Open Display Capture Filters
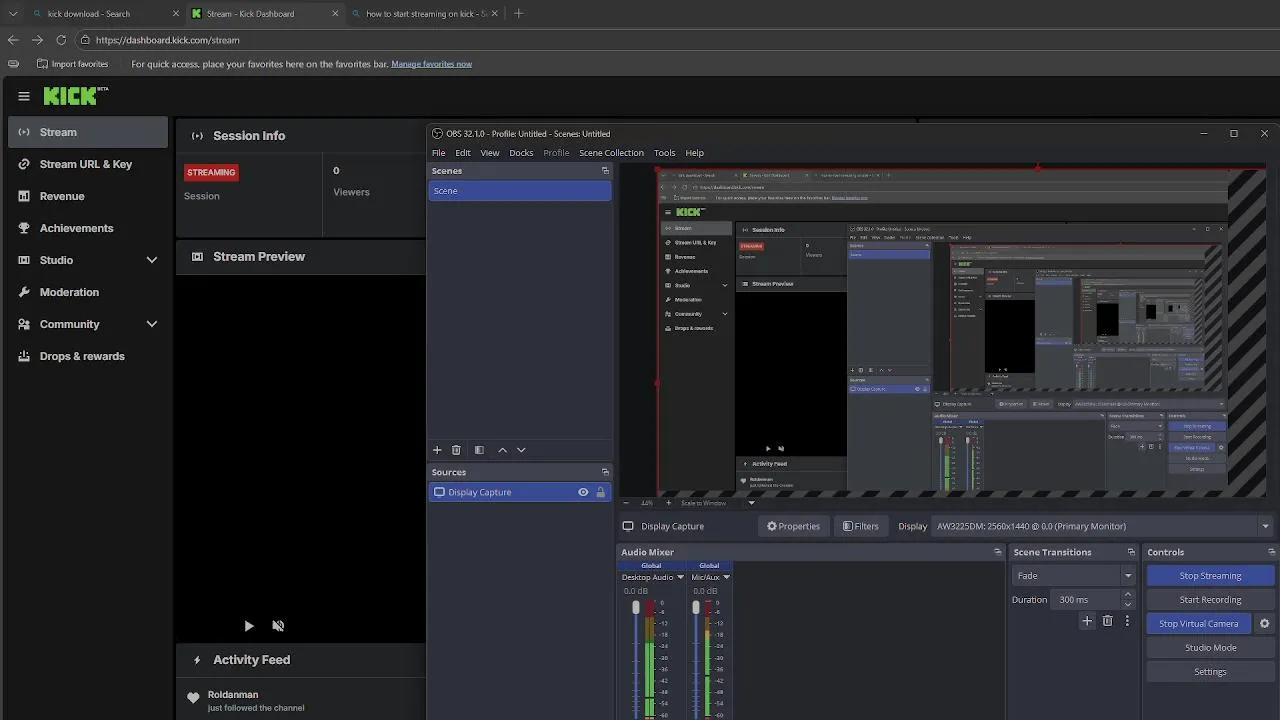Viewport: 1280px width, 720px height. [861, 526]
